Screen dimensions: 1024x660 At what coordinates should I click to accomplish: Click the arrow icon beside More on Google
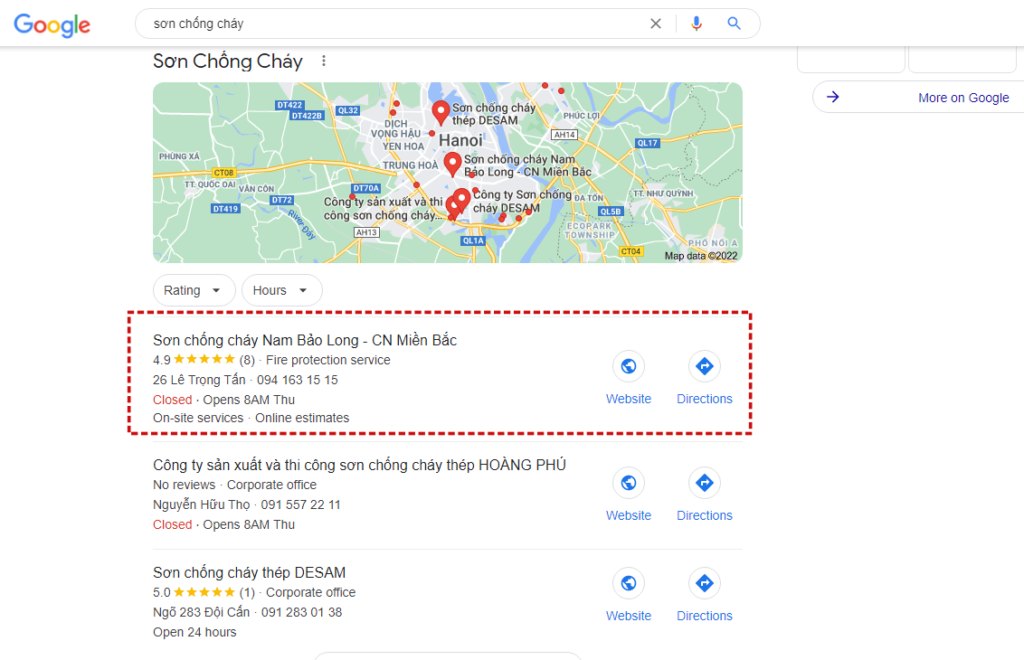tap(833, 97)
